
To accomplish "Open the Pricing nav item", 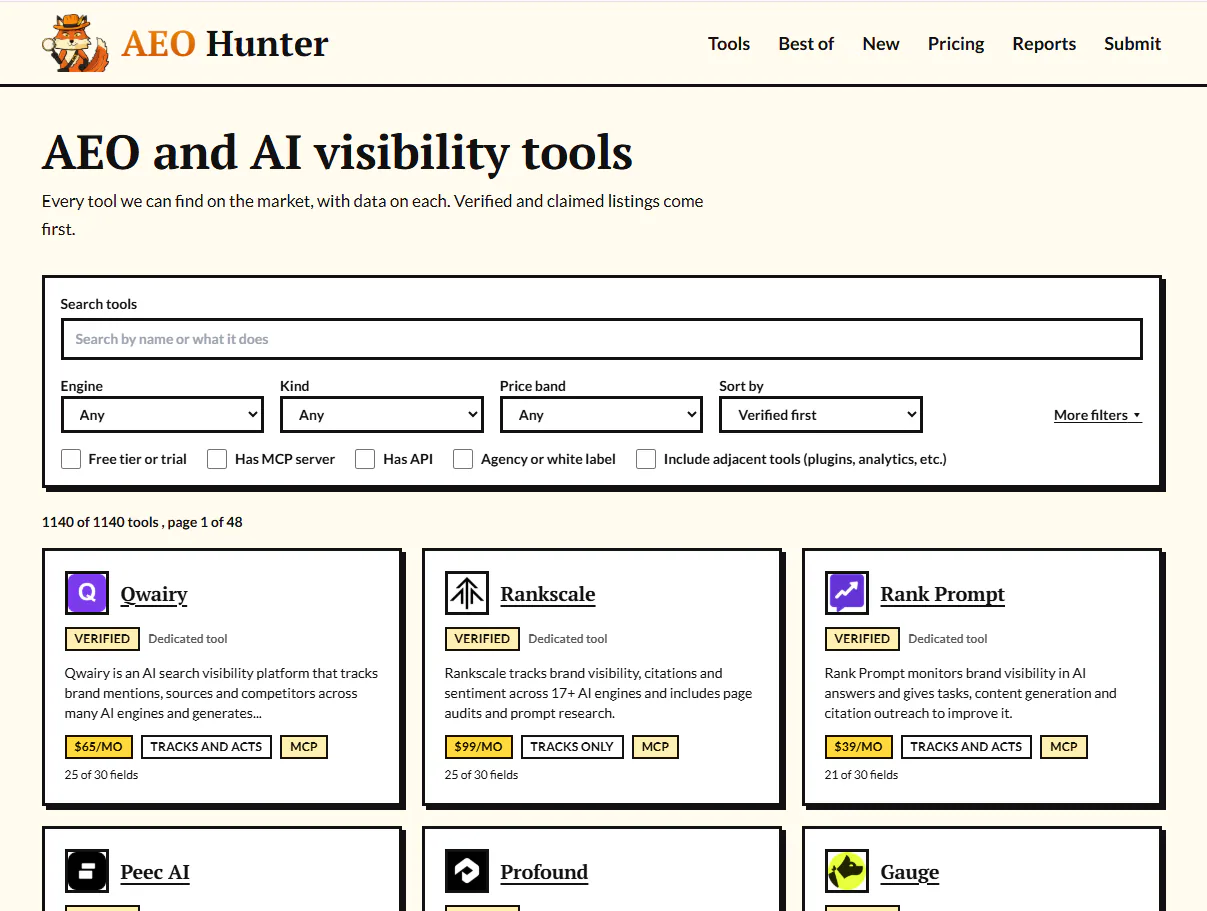I will click(956, 44).
